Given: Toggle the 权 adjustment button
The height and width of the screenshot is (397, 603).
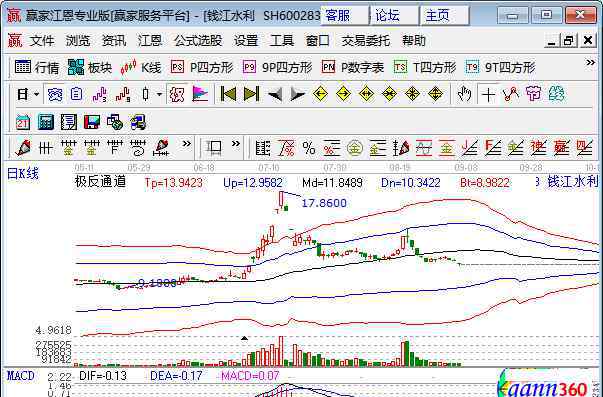Looking at the screenshot, I should point(177,94).
